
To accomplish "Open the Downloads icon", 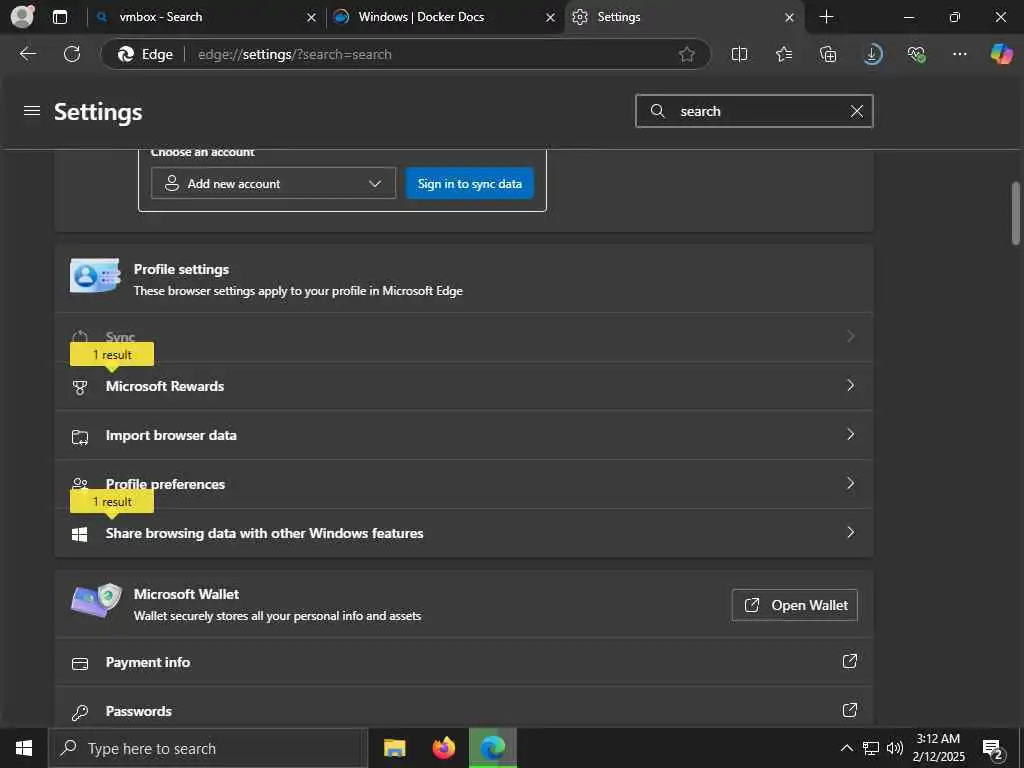I will (x=872, y=54).
